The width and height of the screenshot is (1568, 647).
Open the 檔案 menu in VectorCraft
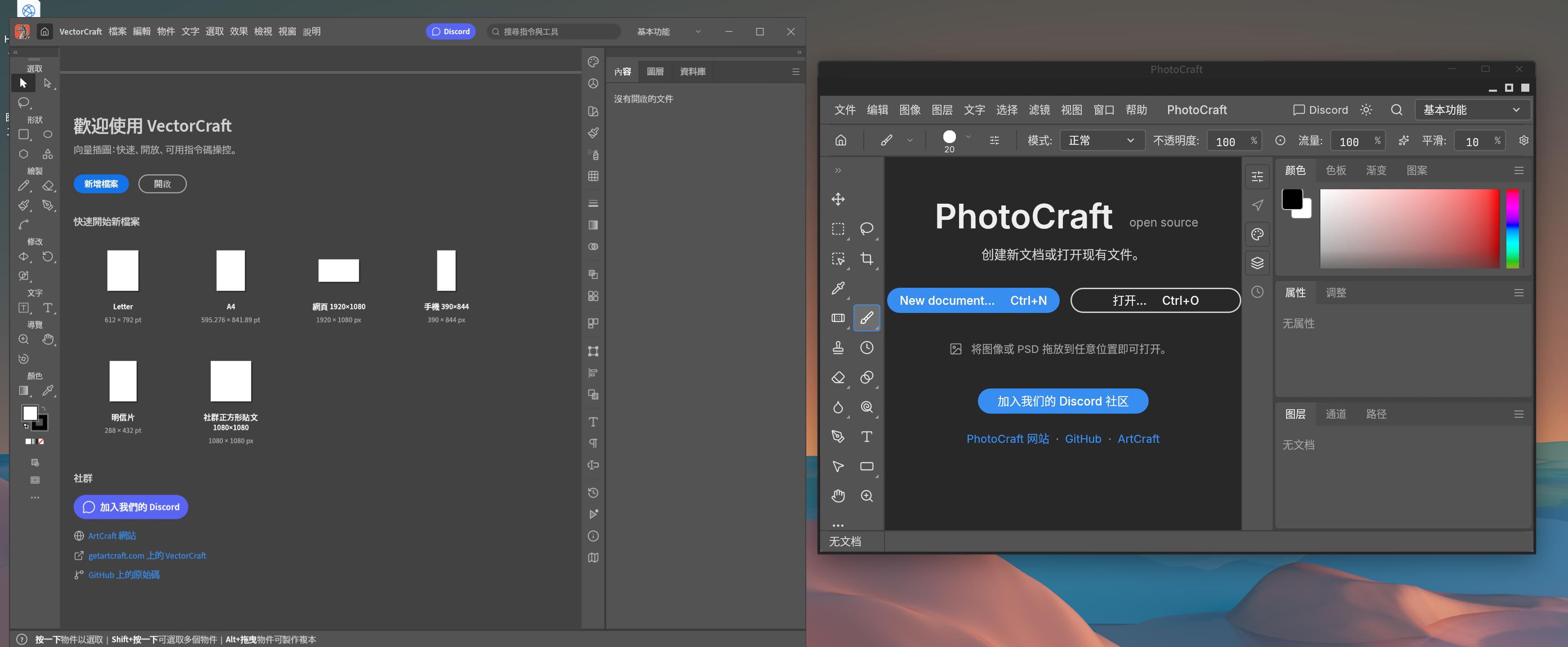point(117,31)
